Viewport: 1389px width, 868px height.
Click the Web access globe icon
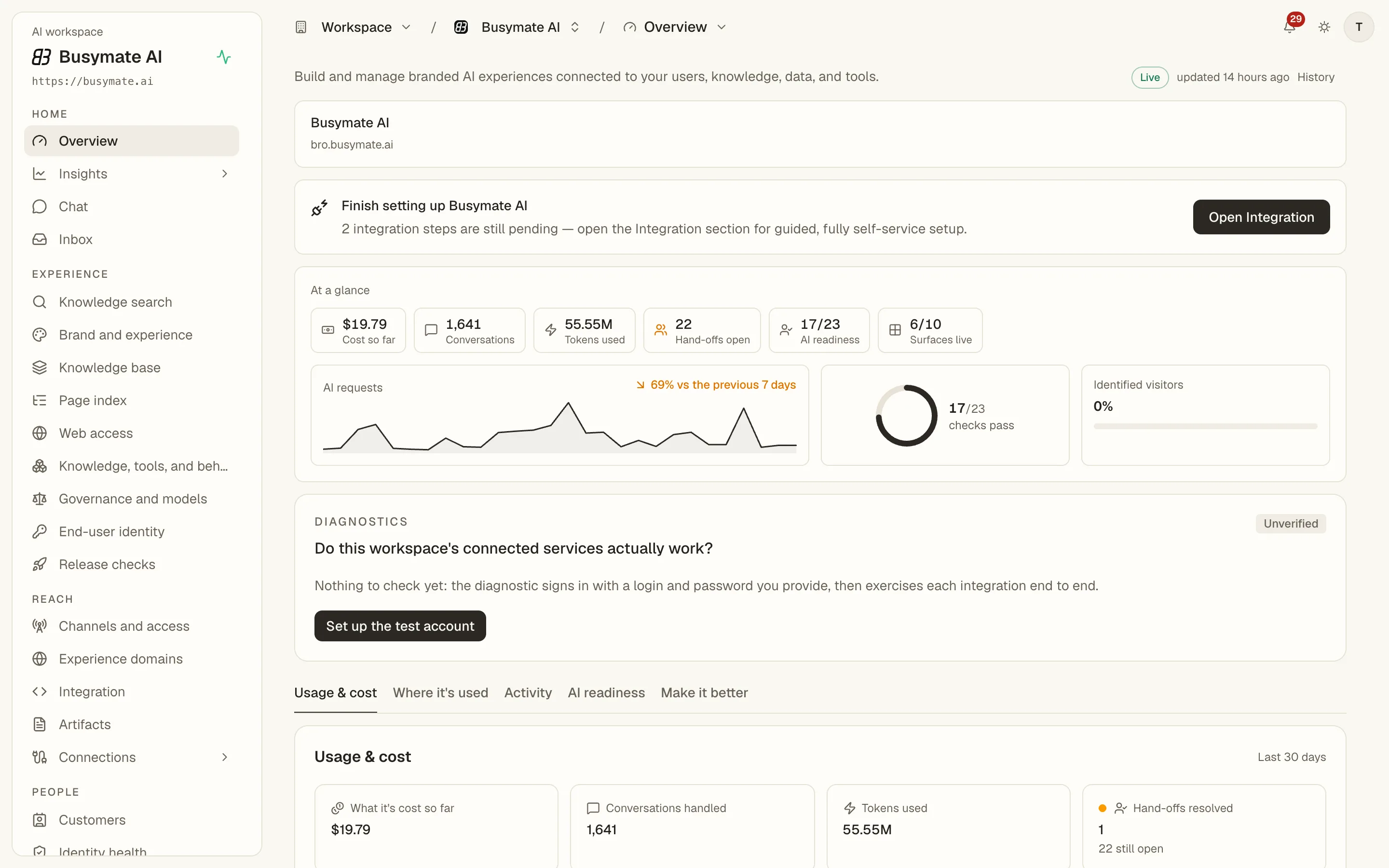click(x=40, y=433)
